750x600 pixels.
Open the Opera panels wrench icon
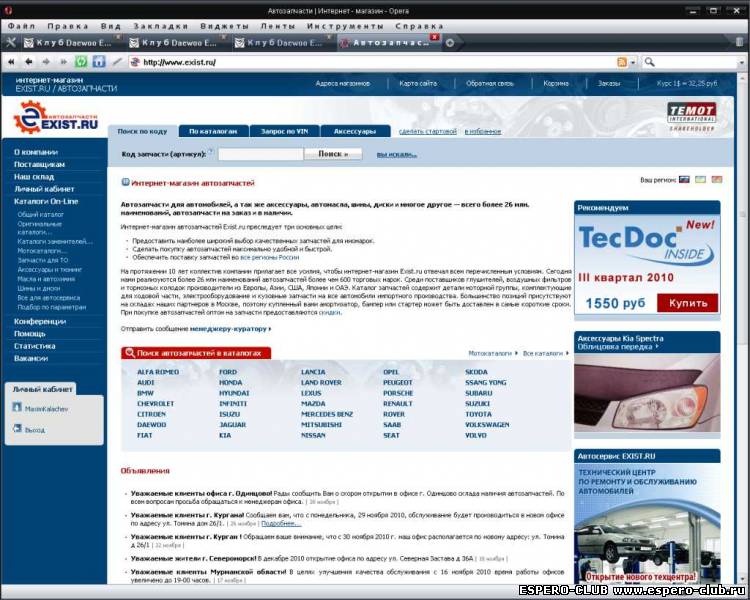10,43
